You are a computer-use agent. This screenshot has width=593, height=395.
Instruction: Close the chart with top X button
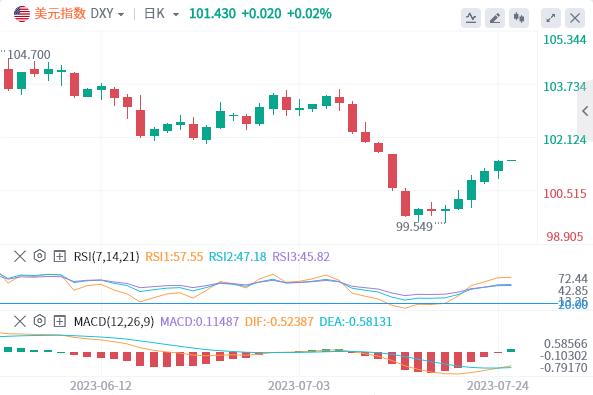[x=575, y=18]
